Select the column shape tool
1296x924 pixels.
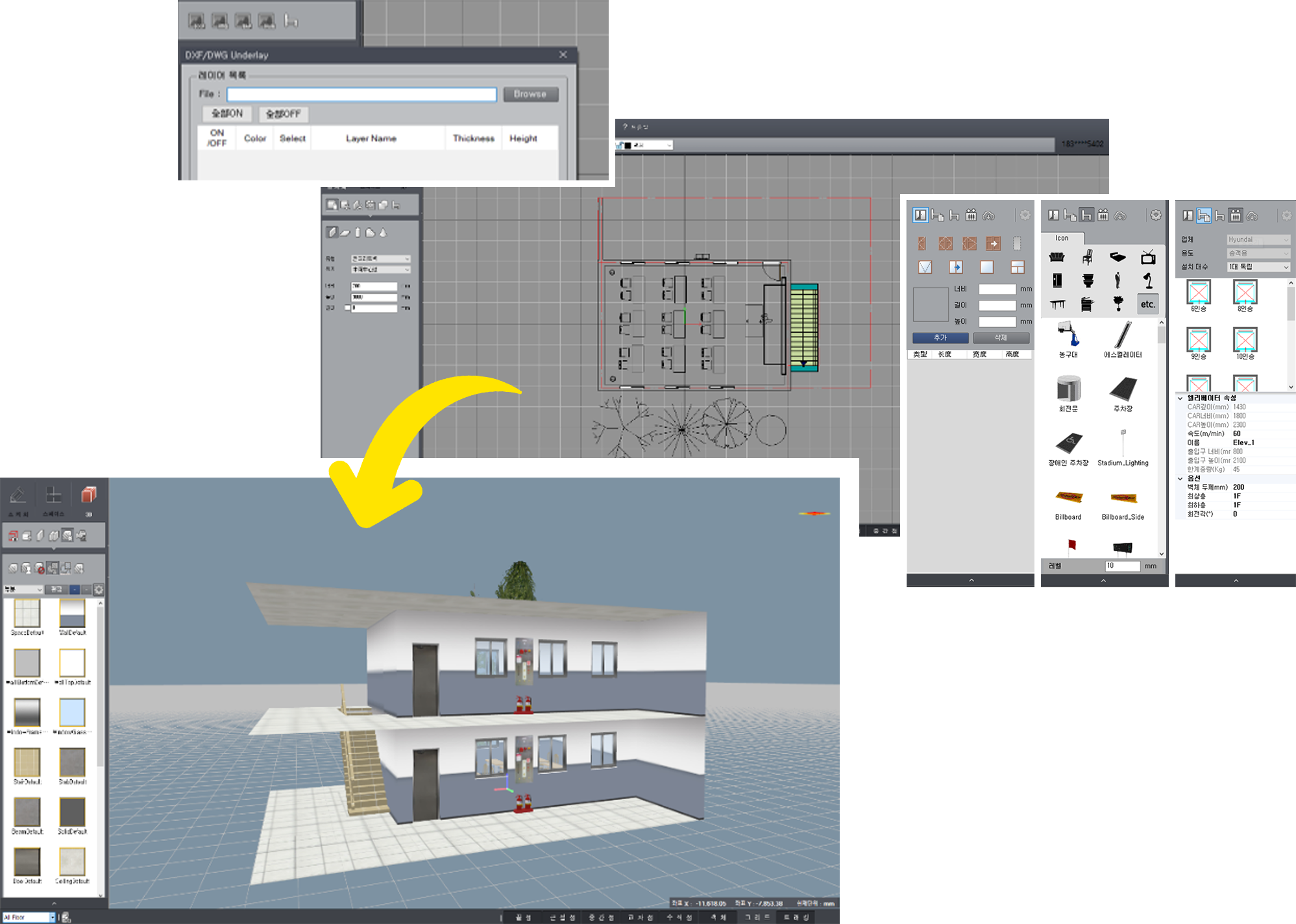click(358, 232)
